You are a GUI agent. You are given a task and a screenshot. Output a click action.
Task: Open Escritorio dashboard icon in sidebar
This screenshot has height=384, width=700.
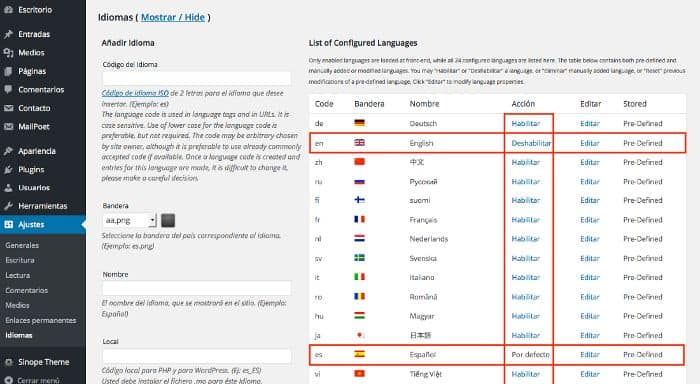coord(8,9)
